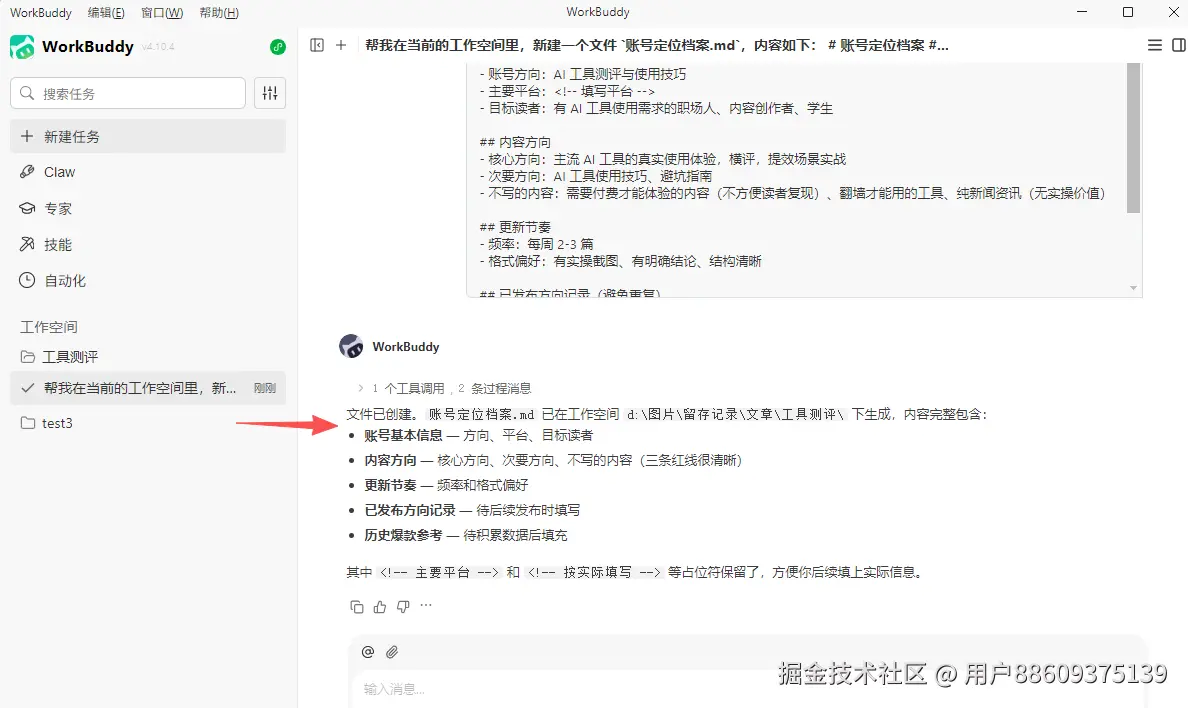
Task: Click the 刚刚 timestamp on task item
Action: pyautogui.click(x=264, y=388)
